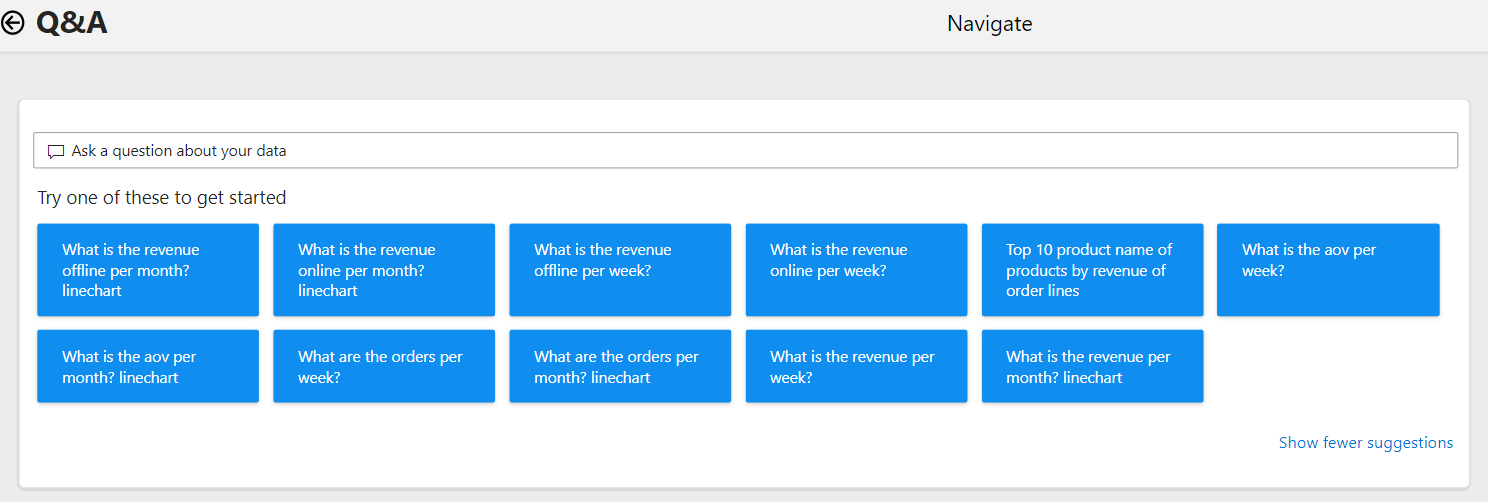Click 'Try one of these to get started' text

162,198
